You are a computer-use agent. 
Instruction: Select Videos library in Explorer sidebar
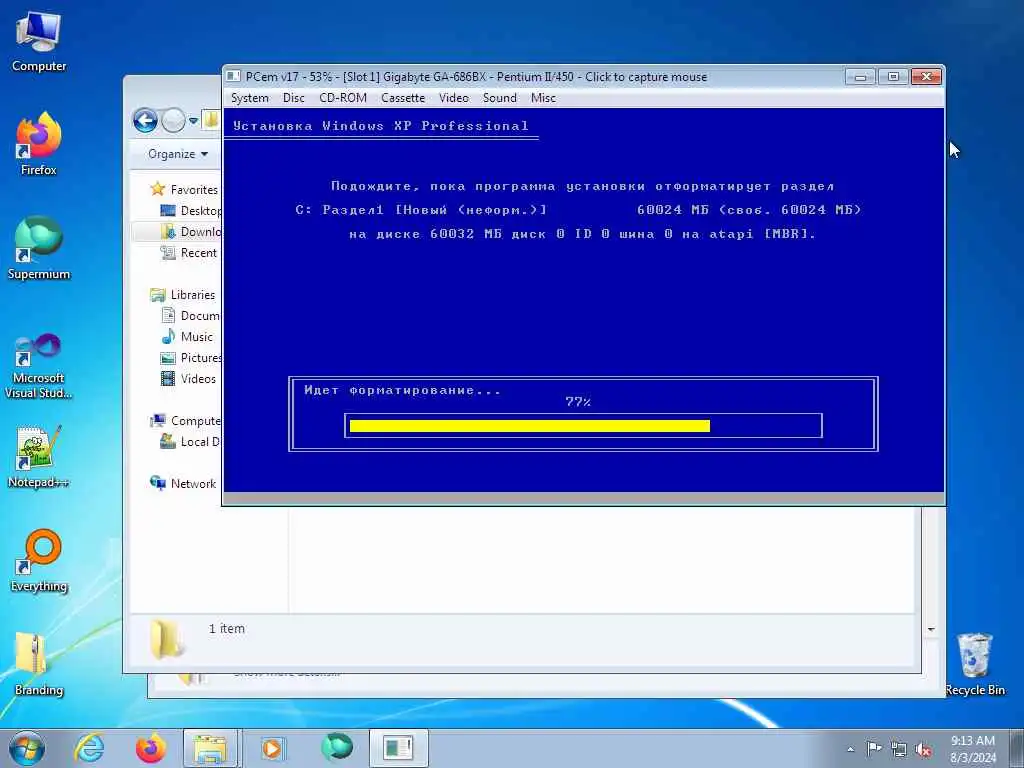pyautogui.click(x=188, y=379)
